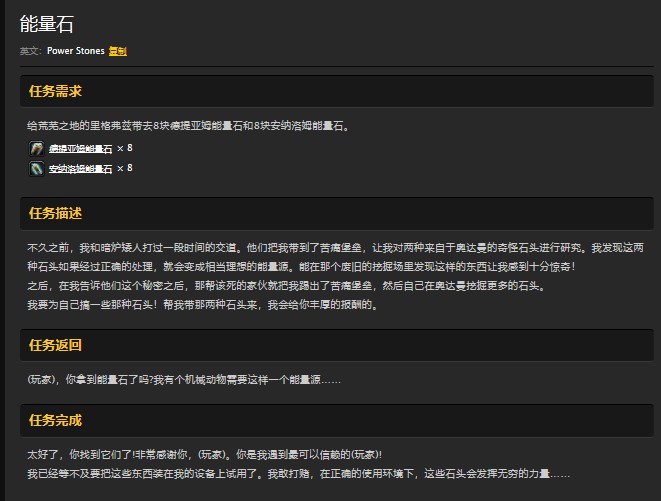Click the × 8 quantity beside 德提亚姆能量石
This screenshot has width=661, height=501.
click(124, 148)
